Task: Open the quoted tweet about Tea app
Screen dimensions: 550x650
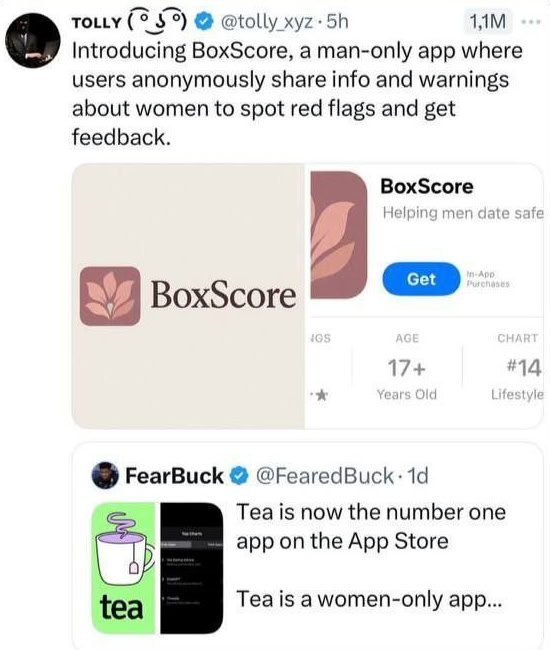Action: coord(308,546)
